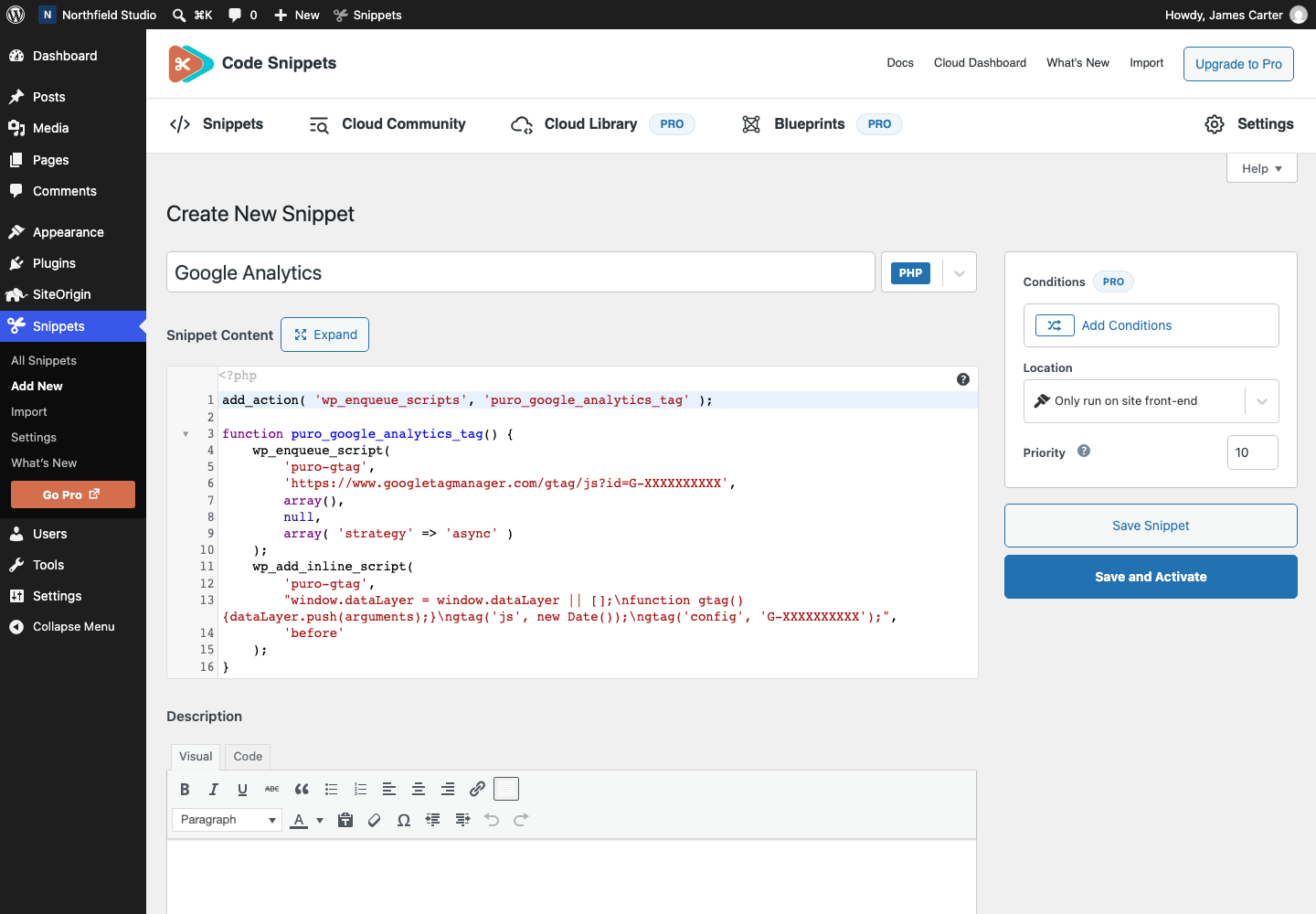Image resolution: width=1316 pixels, height=914 pixels.
Task: Open the Paragraph format dropdown
Action: click(227, 820)
